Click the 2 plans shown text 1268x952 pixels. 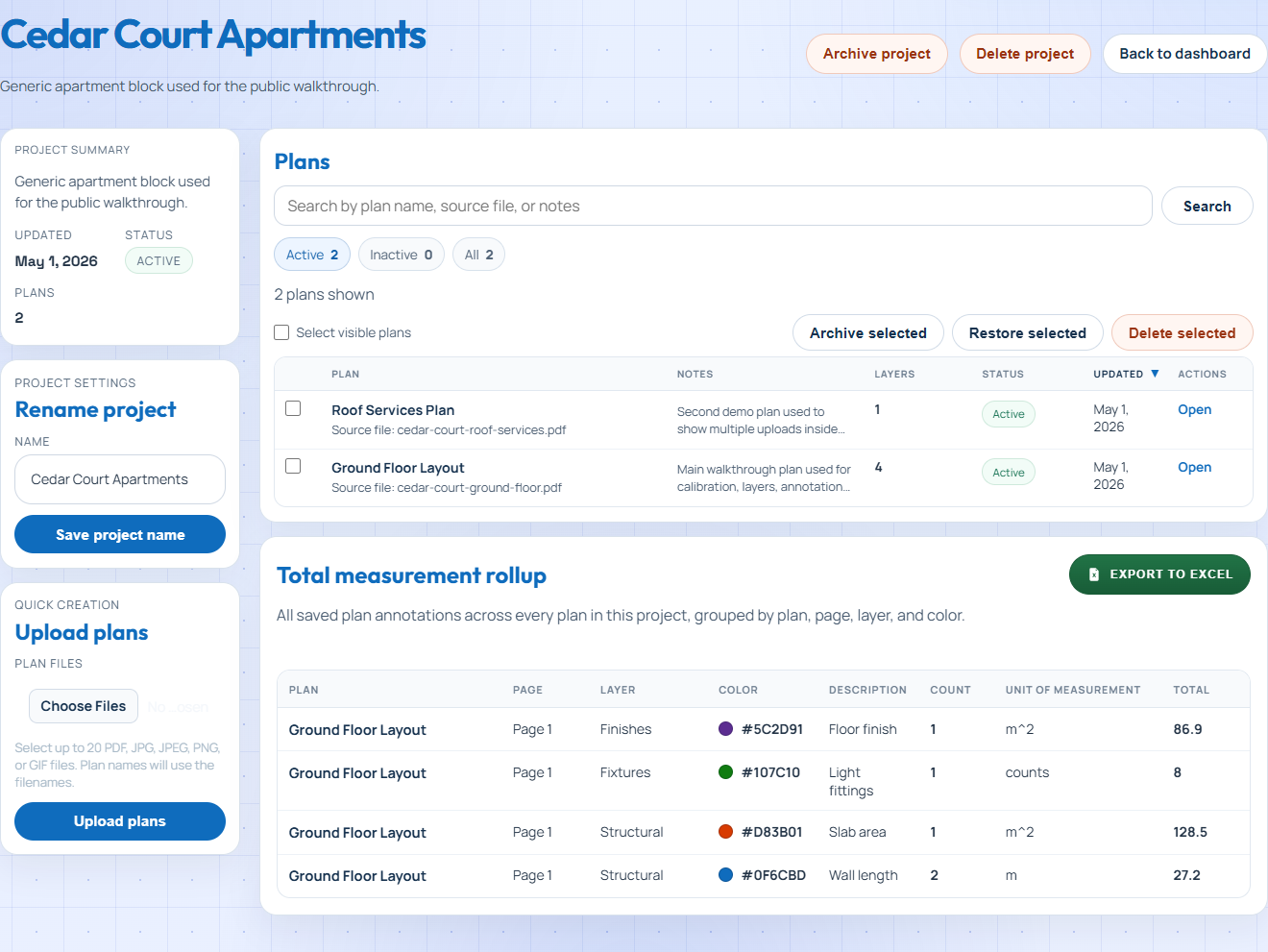pos(325,294)
